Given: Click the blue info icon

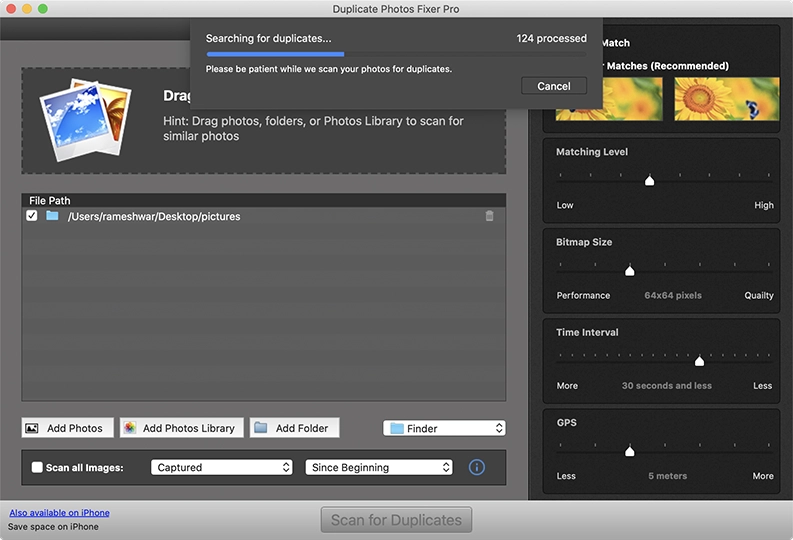Looking at the screenshot, I should [476, 467].
